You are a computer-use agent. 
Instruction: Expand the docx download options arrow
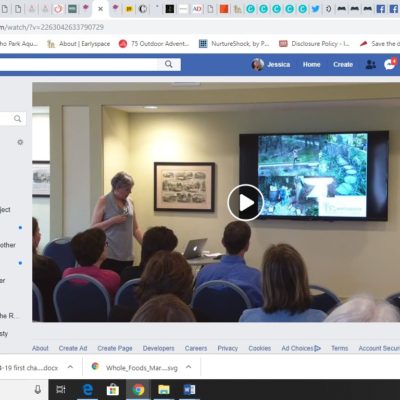70,367
